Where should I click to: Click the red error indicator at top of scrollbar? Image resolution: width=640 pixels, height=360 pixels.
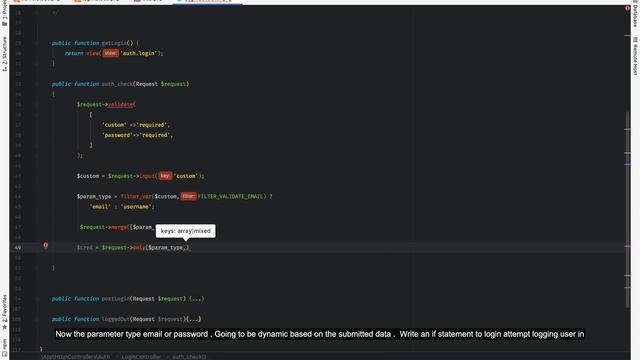click(627, 8)
